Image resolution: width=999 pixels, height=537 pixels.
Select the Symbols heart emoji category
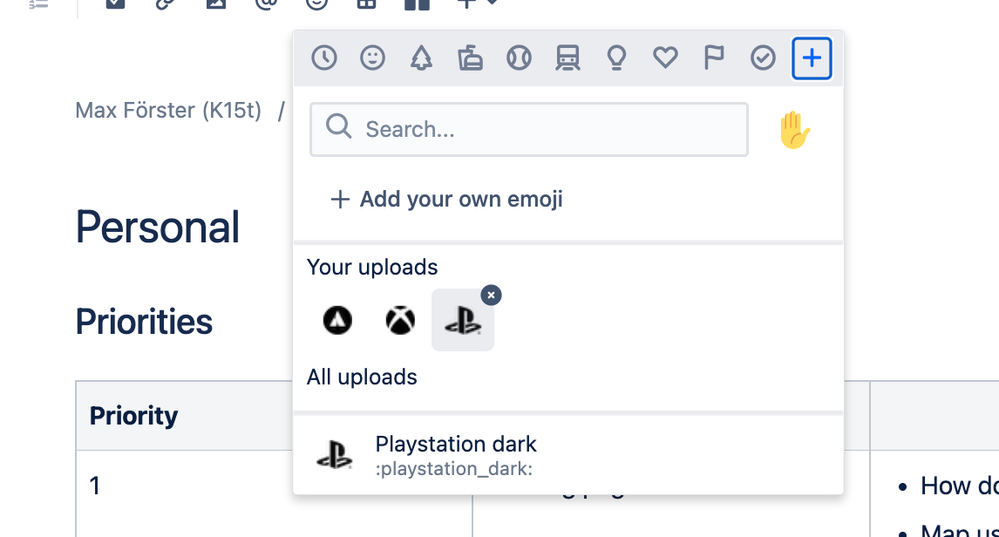[x=665, y=58]
